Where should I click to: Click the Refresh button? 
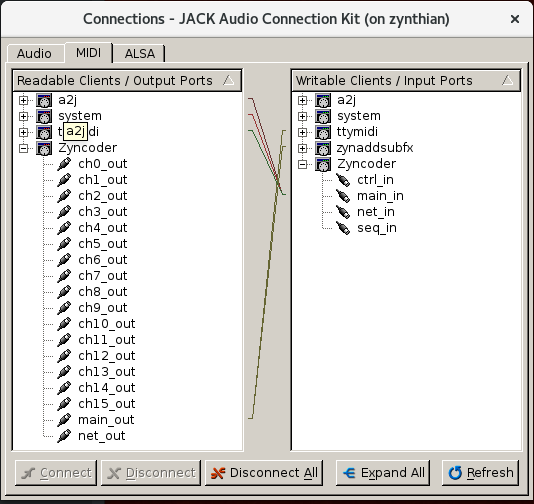[x=481, y=473]
